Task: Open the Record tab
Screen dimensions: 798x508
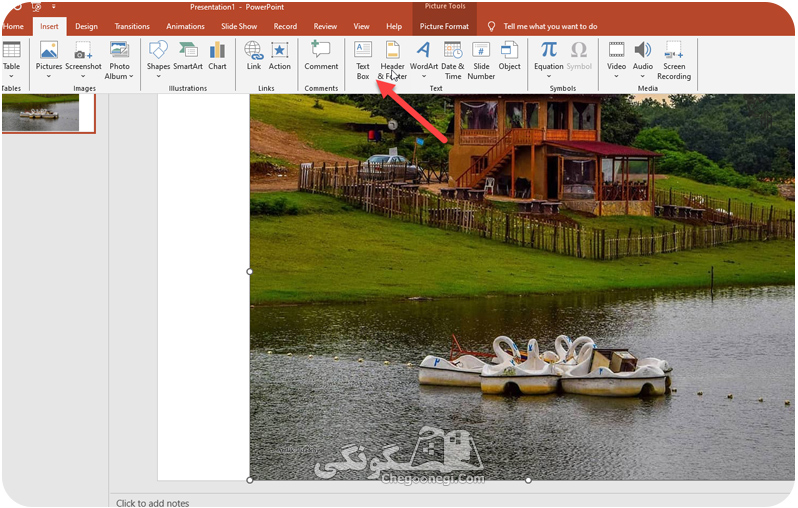Action: pos(285,26)
